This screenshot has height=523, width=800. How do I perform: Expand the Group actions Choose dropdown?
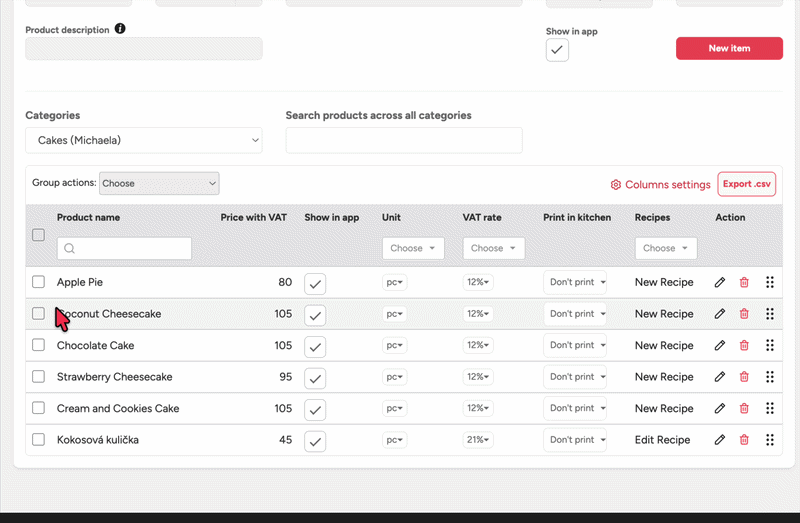click(159, 183)
